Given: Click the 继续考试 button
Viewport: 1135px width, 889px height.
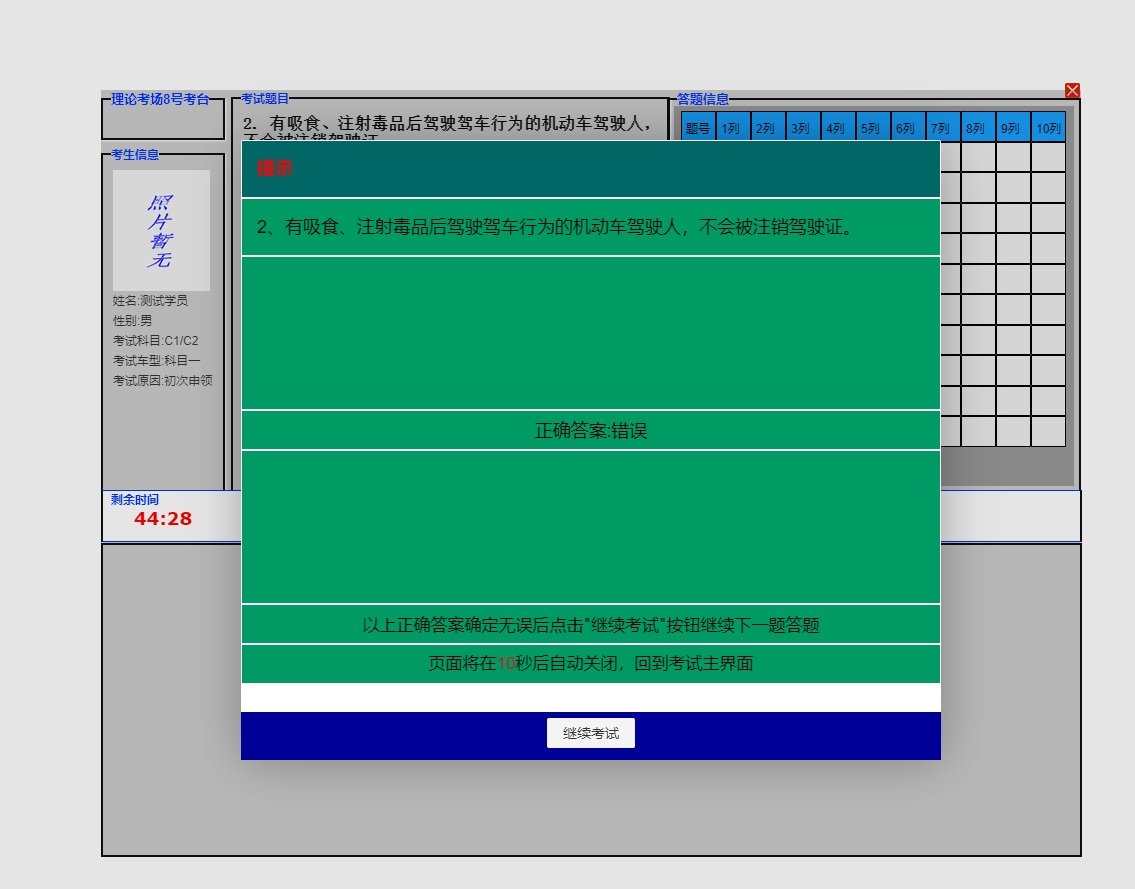Looking at the screenshot, I should (591, 733).
